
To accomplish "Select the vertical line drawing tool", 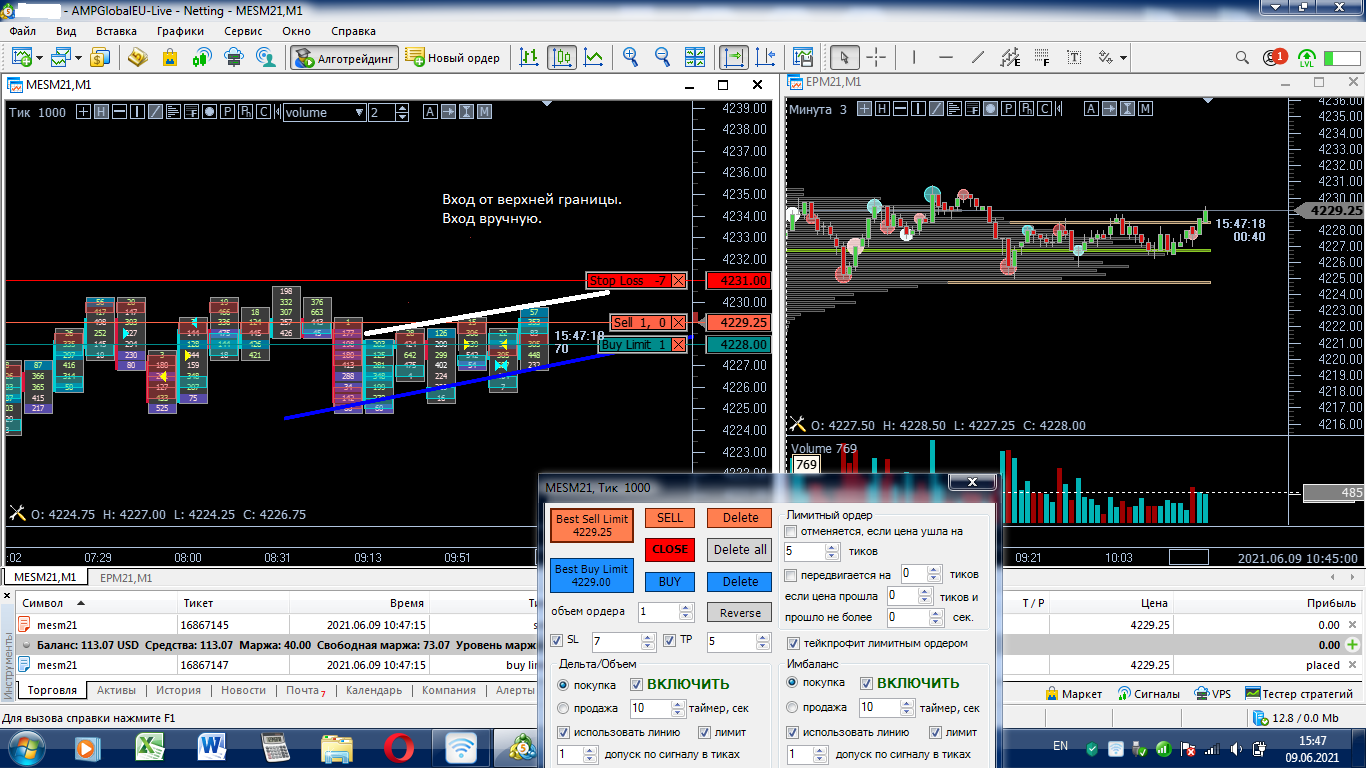I will 916,57.
